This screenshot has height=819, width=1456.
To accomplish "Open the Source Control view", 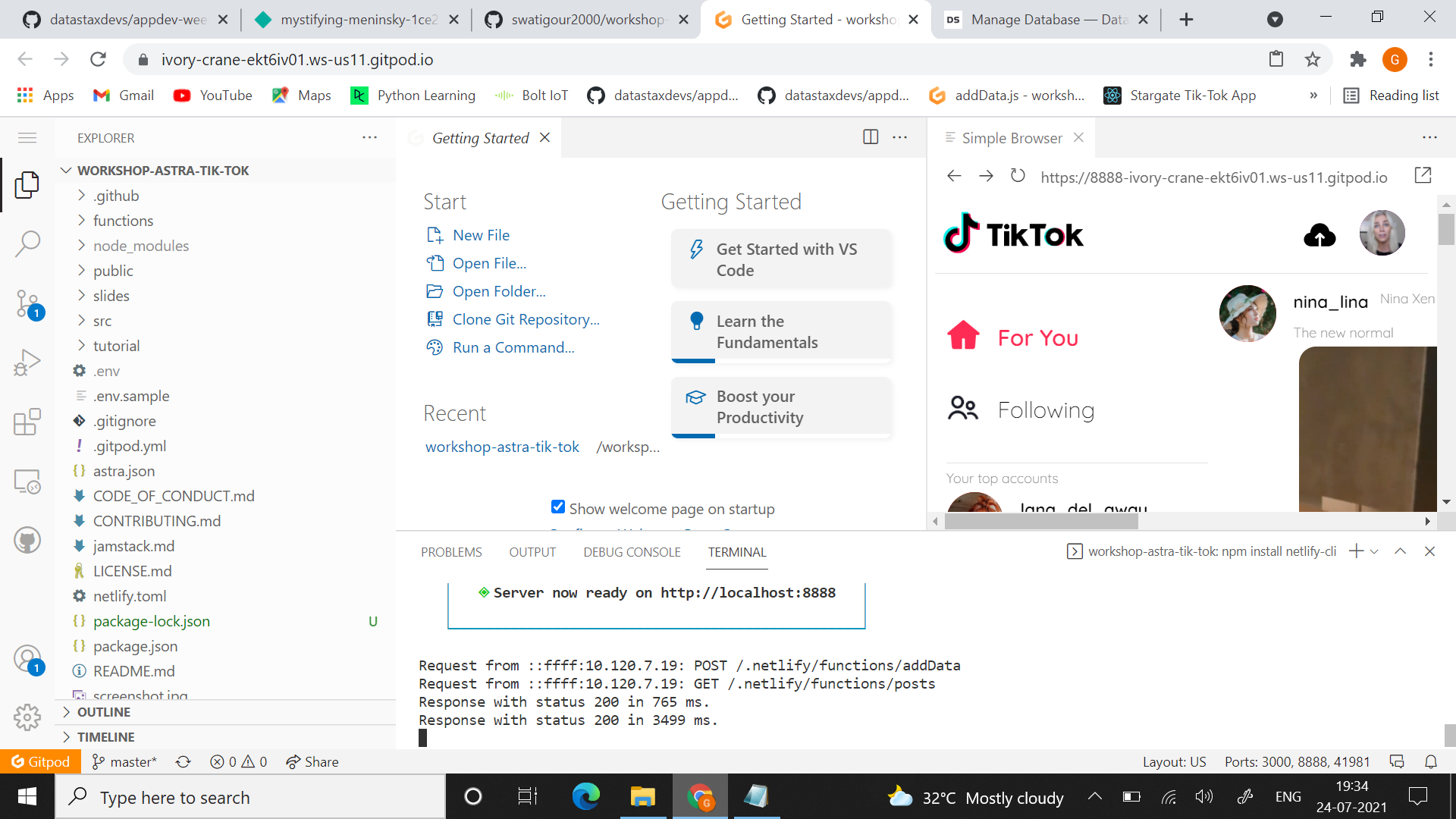I will pos(28,303).
